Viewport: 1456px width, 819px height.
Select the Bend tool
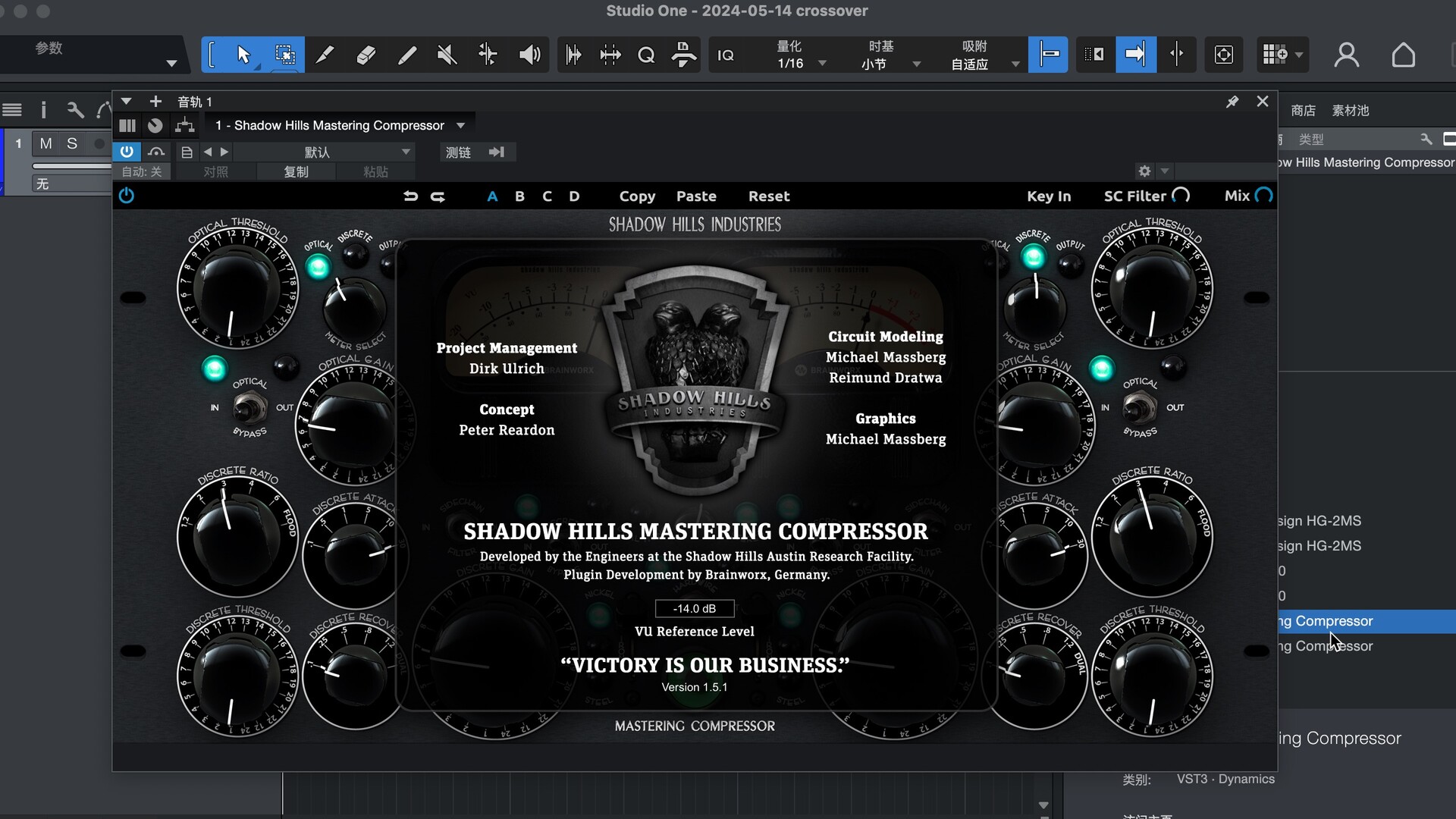[x=488, y=55]
